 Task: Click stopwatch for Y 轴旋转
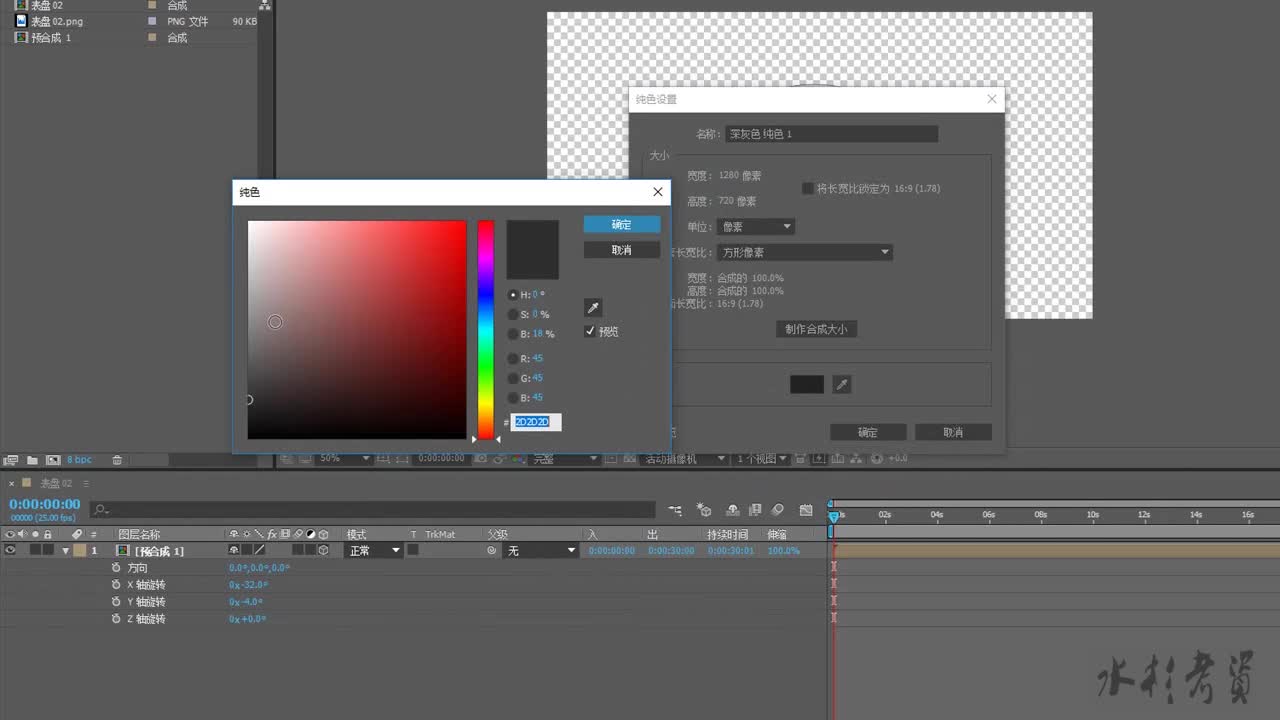[x=116, y=601]
